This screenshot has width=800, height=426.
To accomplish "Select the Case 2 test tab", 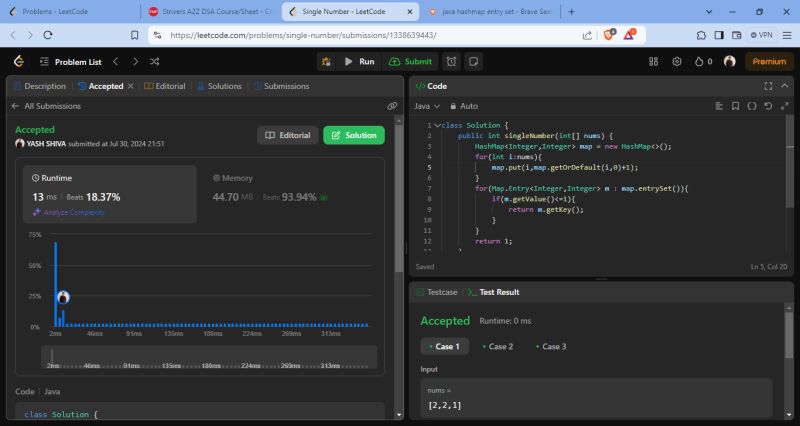I will (496, 346).
